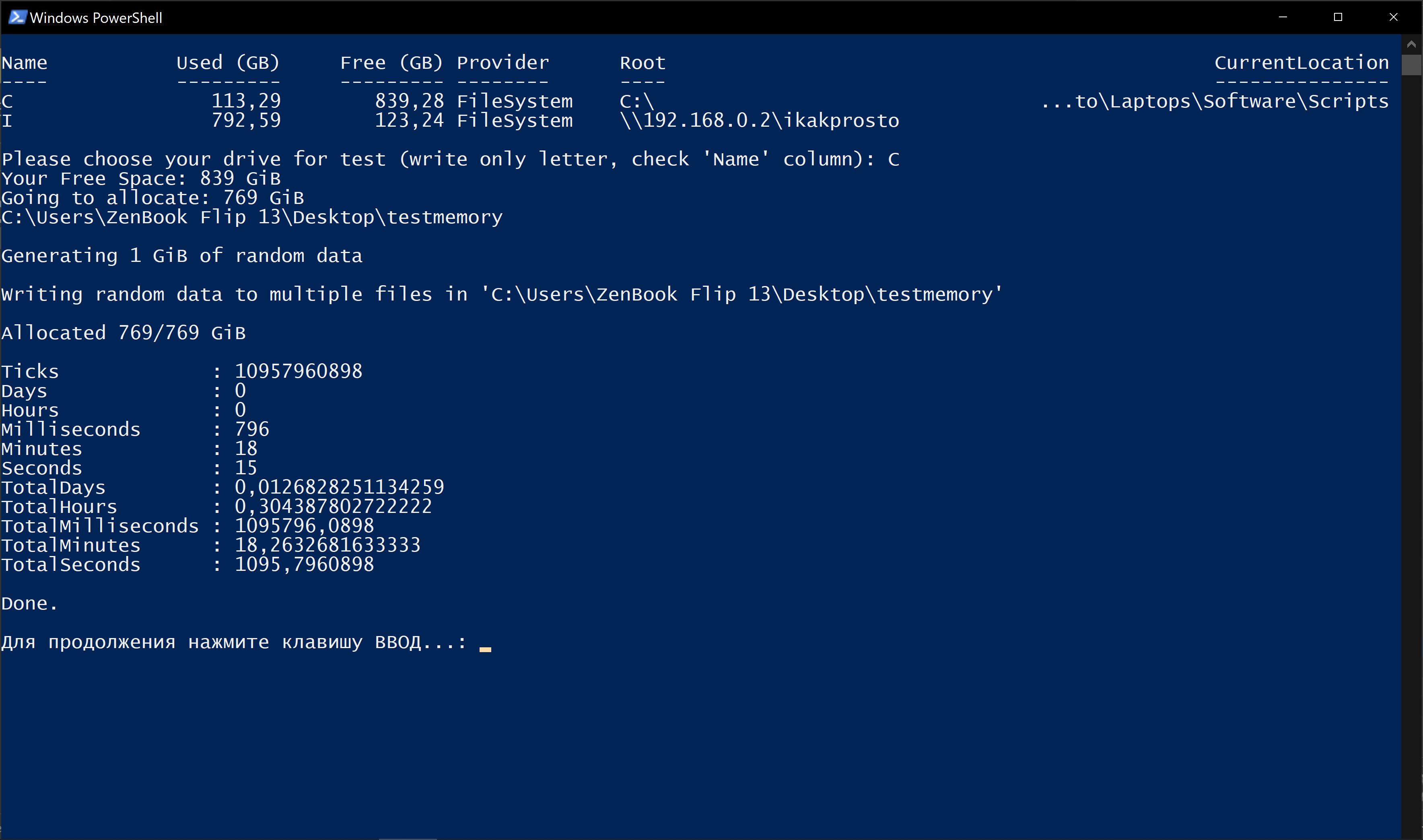Click the Windows PowerShell title text
1423x840 pixels.
96,18
